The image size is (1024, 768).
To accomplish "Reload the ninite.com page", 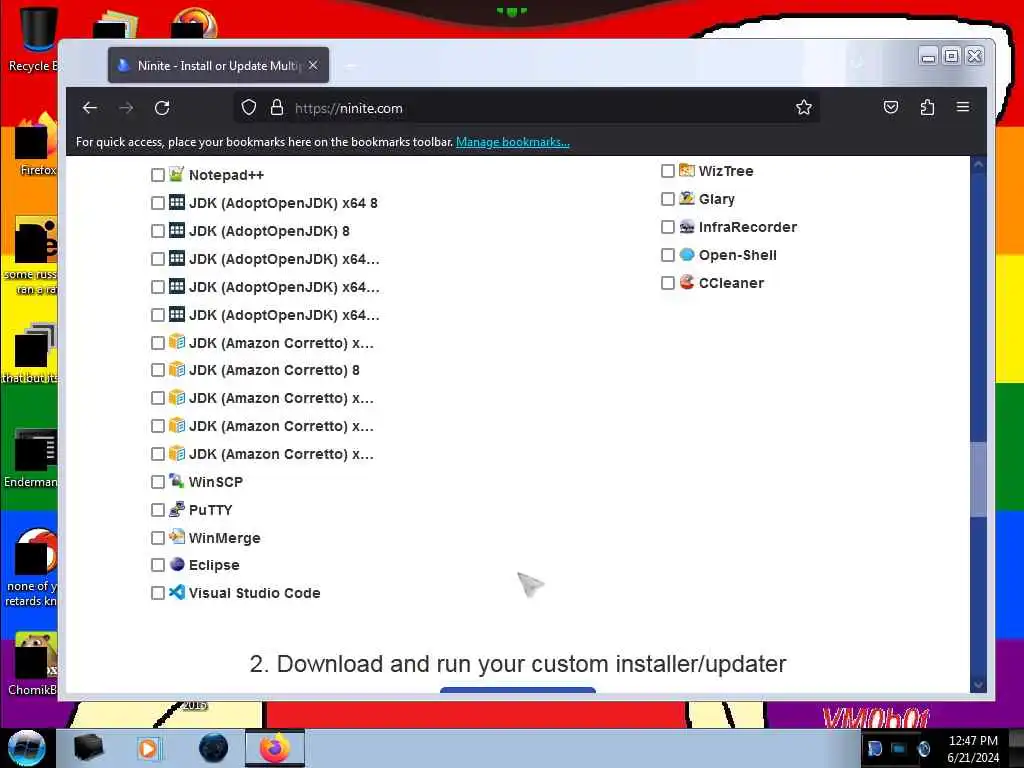I will tap(162, 108).
